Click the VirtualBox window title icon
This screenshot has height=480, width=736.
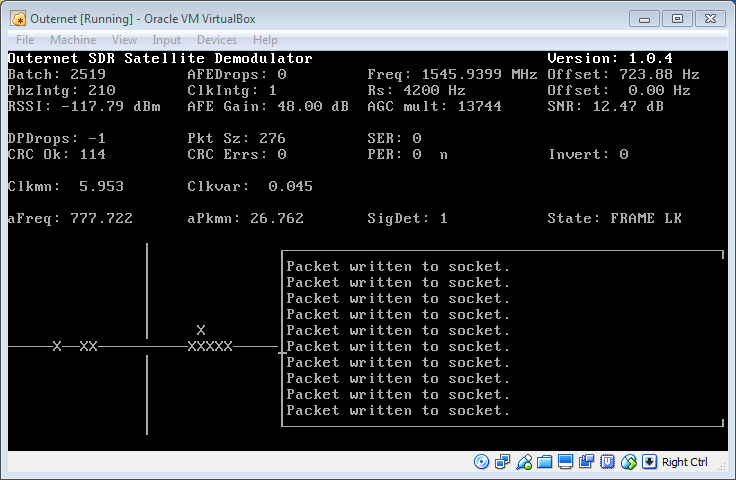pos(18,19)
